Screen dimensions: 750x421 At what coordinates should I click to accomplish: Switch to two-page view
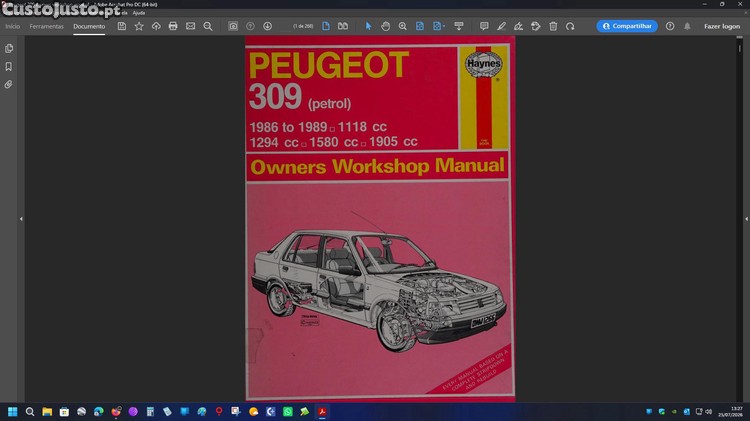pos(343,26)
